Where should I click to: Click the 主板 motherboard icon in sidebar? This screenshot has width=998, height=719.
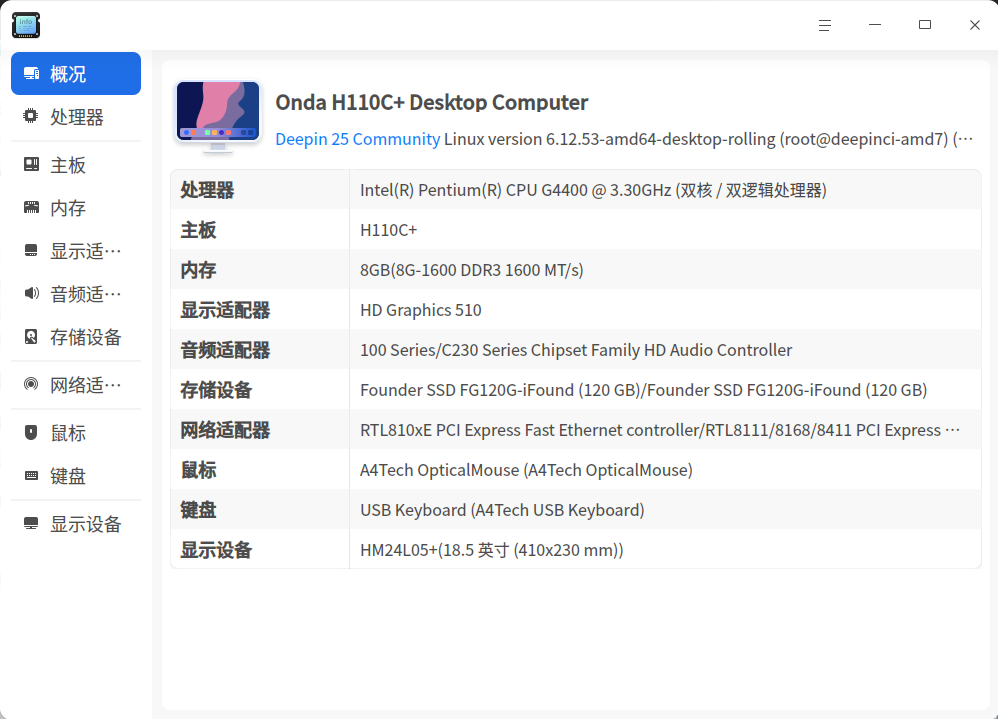point(31,165)
